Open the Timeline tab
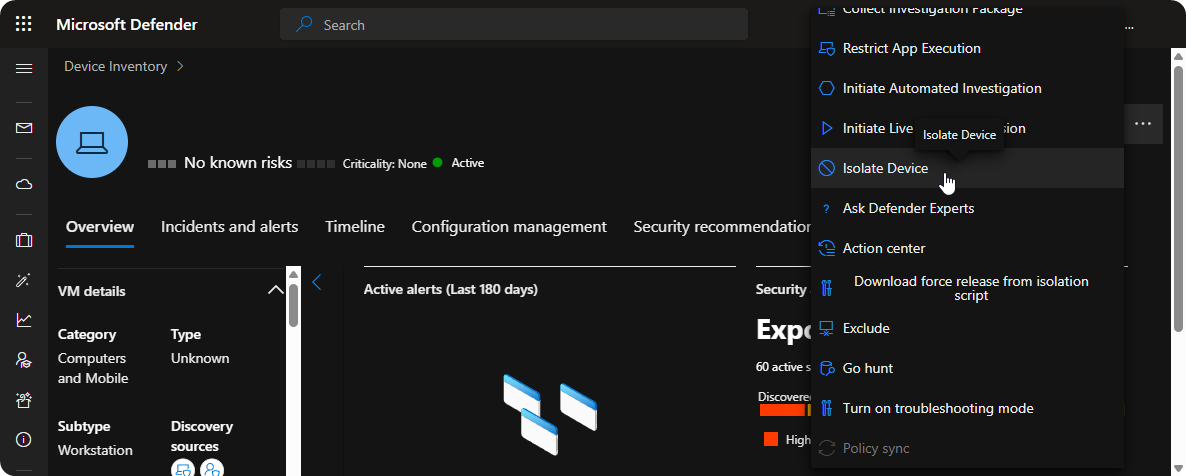The height and width of the screenshot is (476, 1186). (354, 227)
